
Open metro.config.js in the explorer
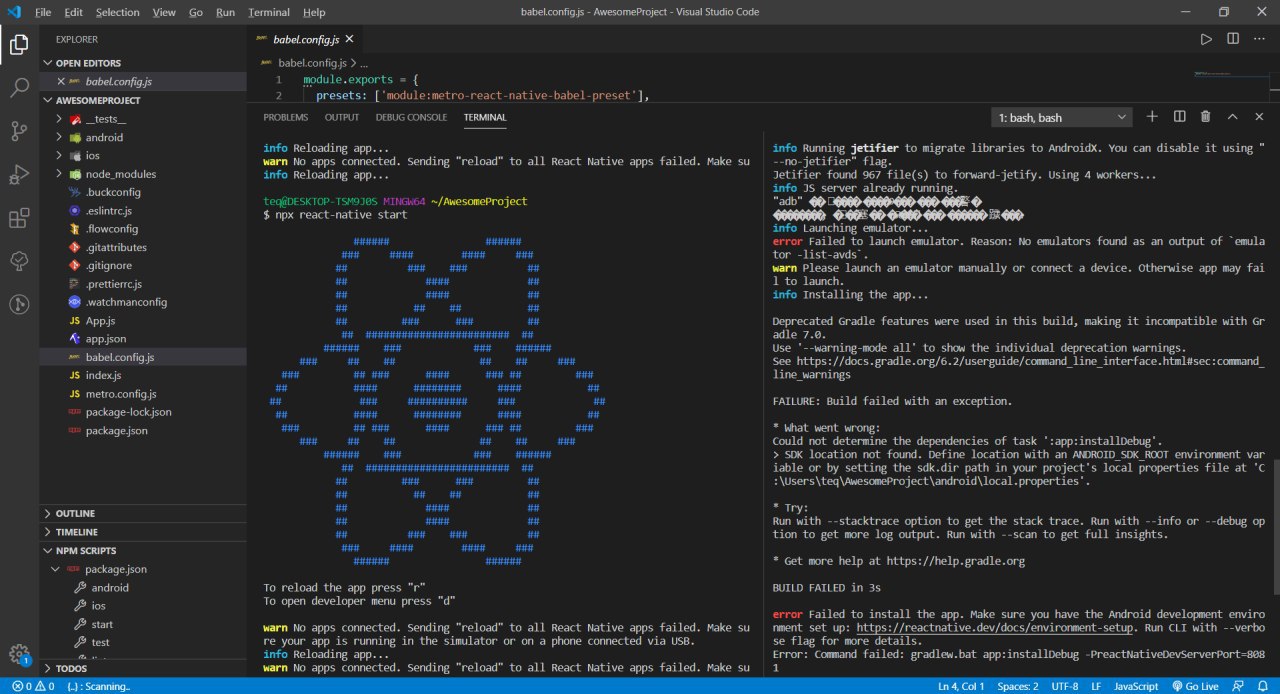[121, 393]
